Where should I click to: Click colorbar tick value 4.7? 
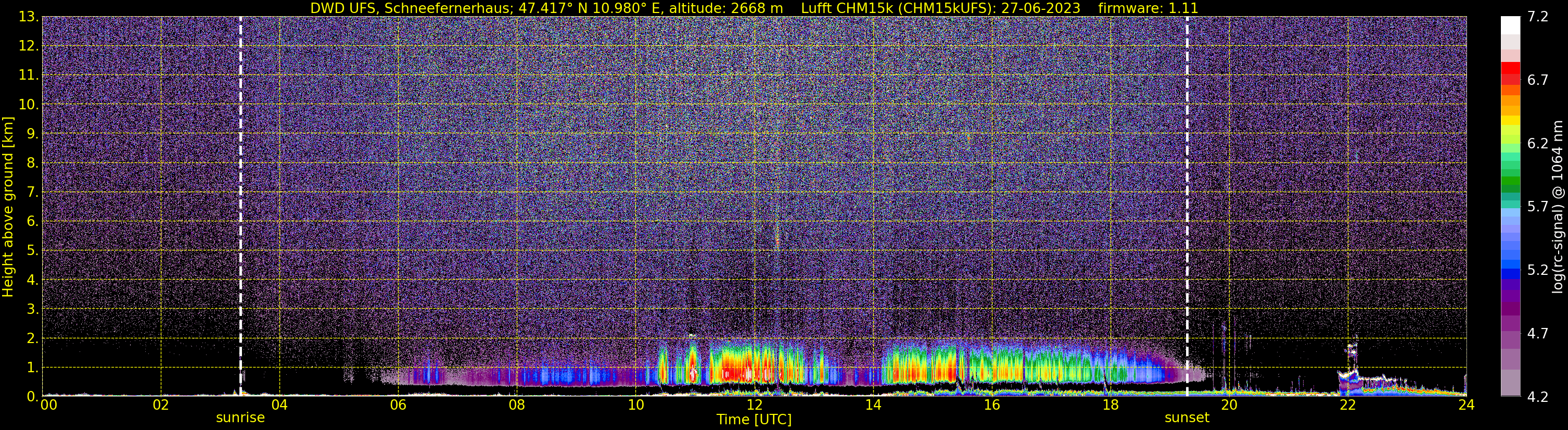1538,334
